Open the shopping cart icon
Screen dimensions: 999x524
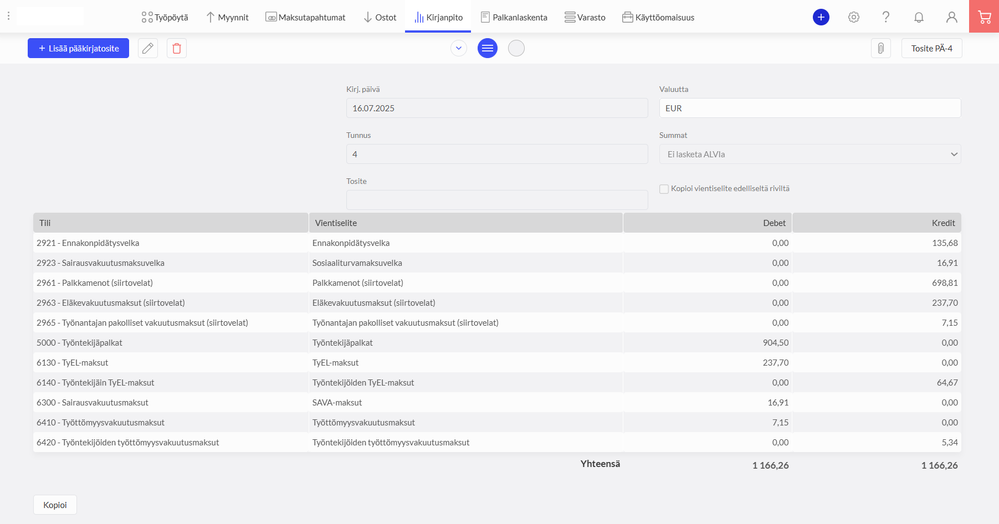pos(984,17)
